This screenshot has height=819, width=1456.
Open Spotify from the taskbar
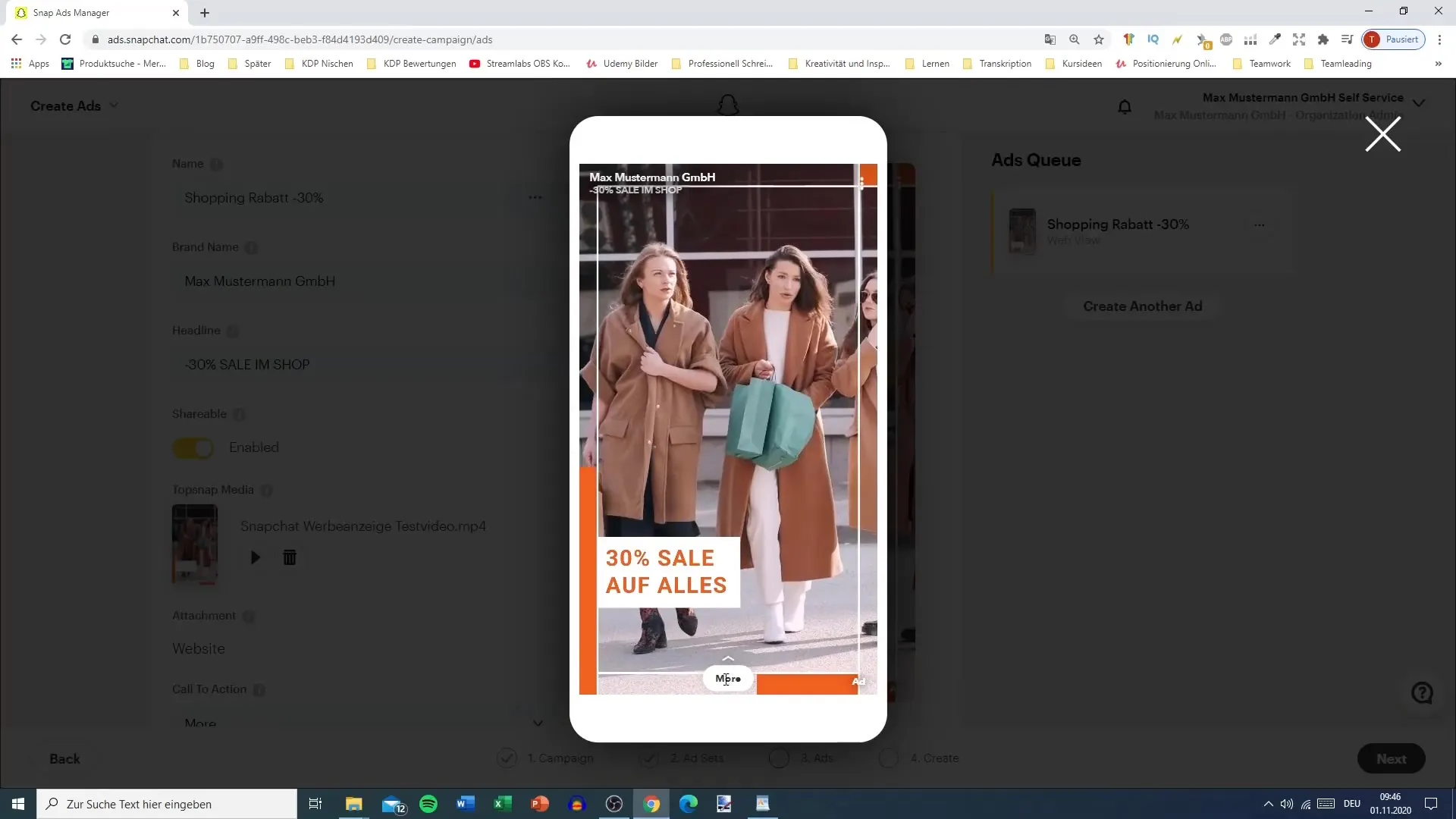click(x=428, y=804)
